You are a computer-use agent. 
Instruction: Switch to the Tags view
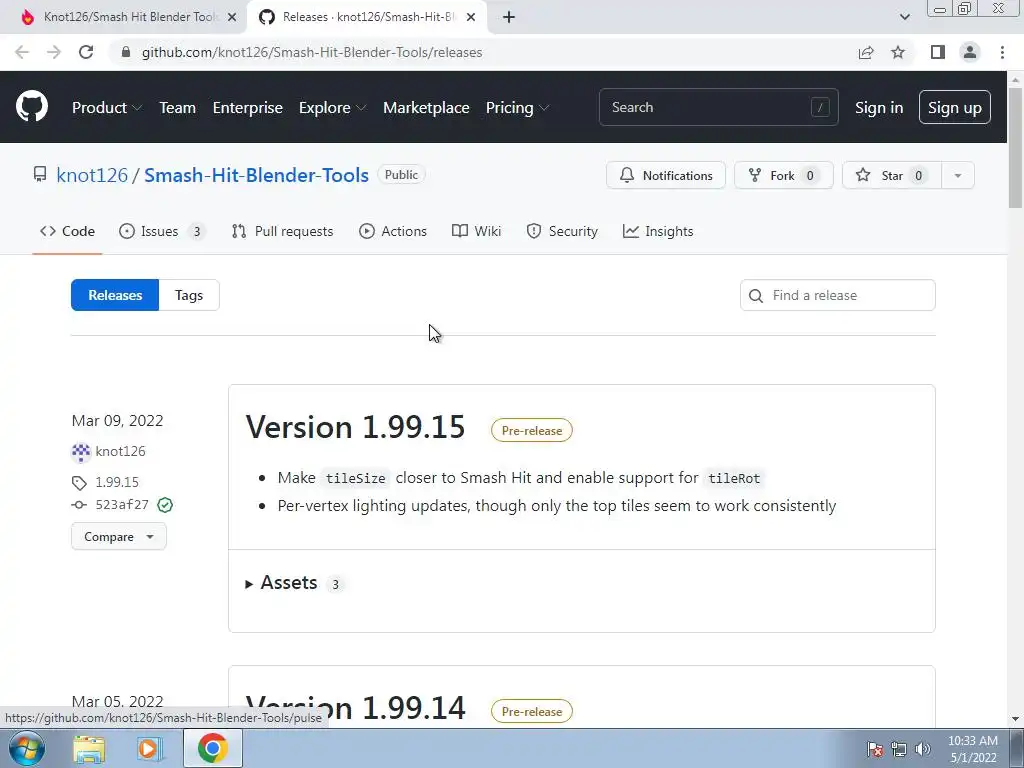(x=189, y=295)
